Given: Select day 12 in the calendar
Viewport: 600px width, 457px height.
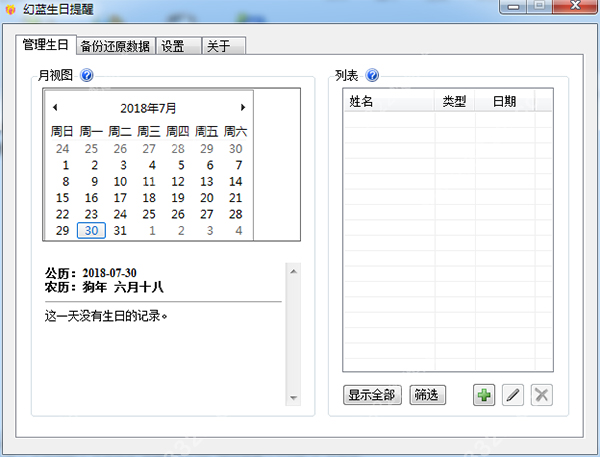Looking at the screenshot, I should [x=178, y=181].
